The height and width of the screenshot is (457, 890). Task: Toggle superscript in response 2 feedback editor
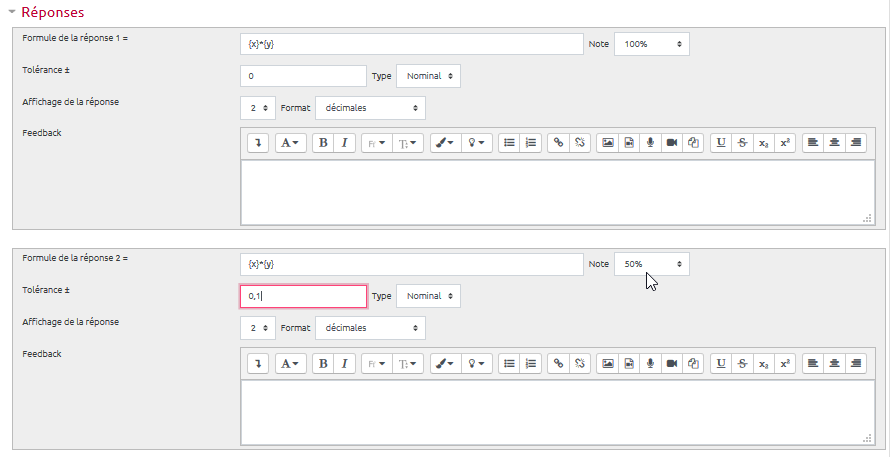(785, 364)
